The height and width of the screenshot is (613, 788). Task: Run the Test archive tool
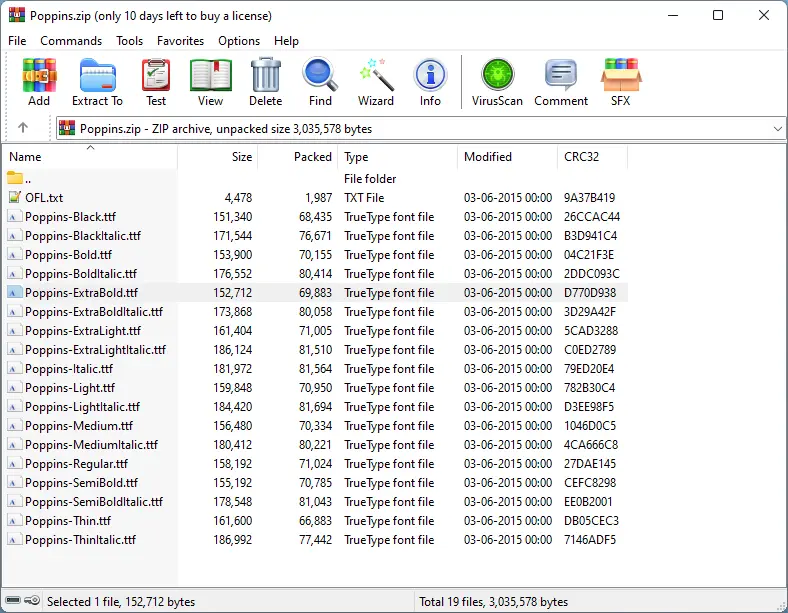click(156, 75)
